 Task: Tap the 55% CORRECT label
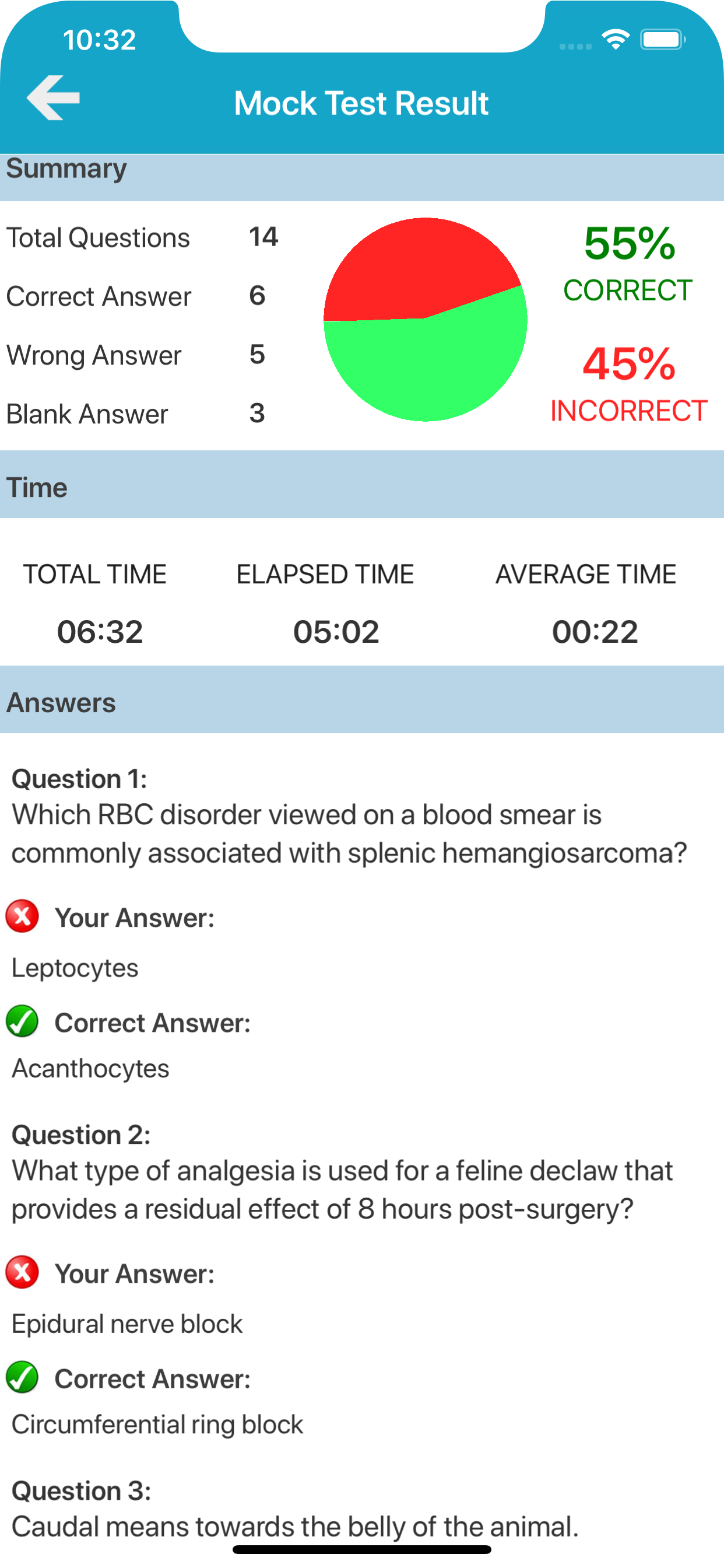click(x=628, y=263)
